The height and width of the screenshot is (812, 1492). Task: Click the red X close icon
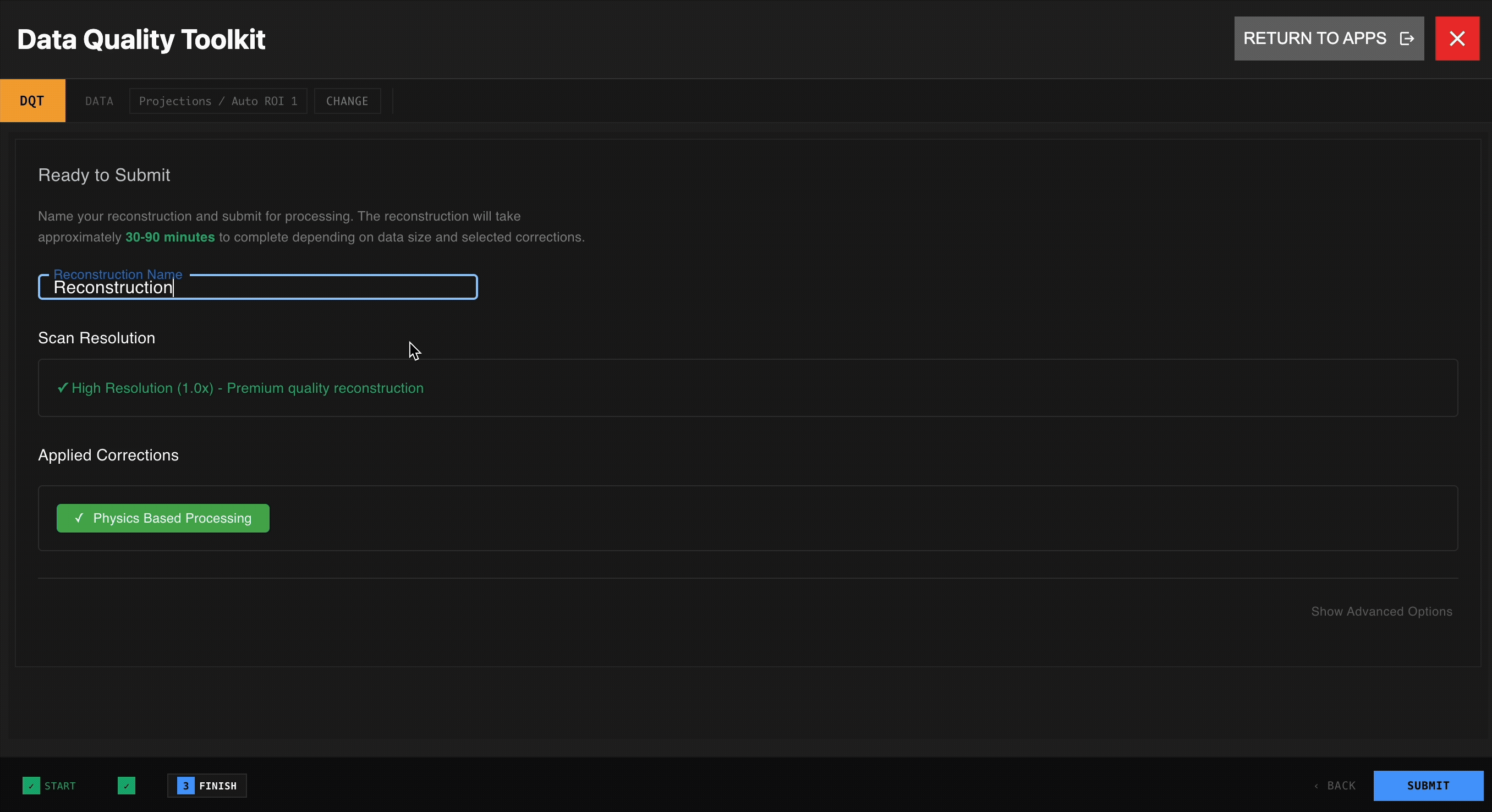click(x=1458, y=38)
